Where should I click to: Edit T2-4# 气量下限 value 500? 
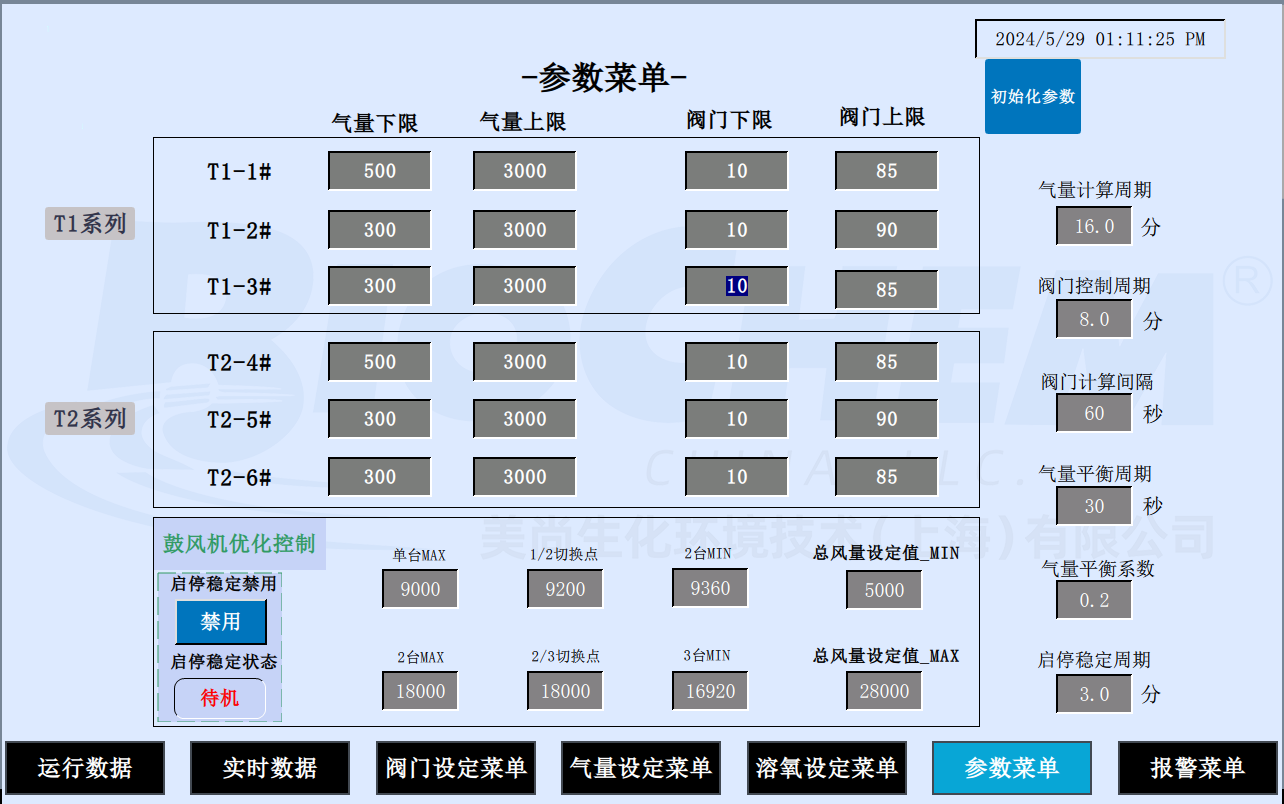(380, 362)
